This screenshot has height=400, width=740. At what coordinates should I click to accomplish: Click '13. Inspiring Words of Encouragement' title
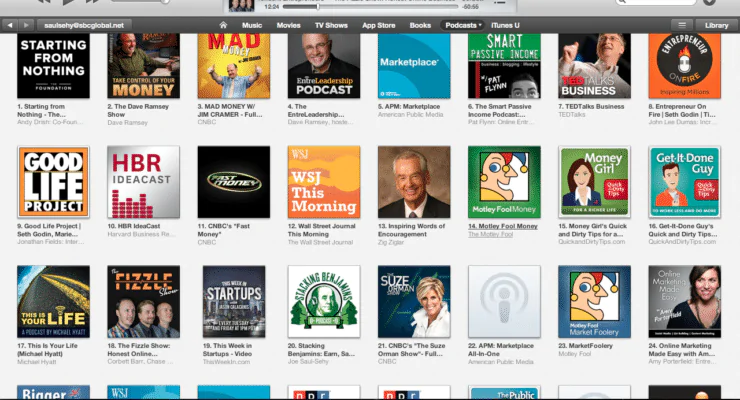point(411,230)
